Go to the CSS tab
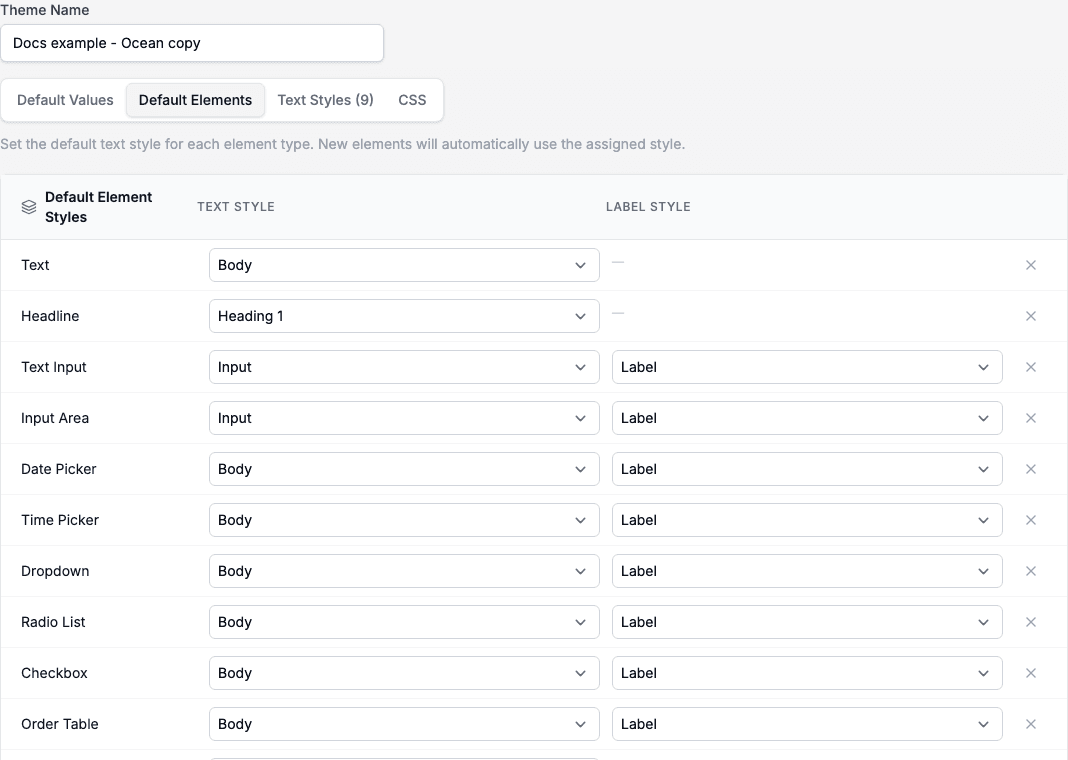 click(412, 100)
